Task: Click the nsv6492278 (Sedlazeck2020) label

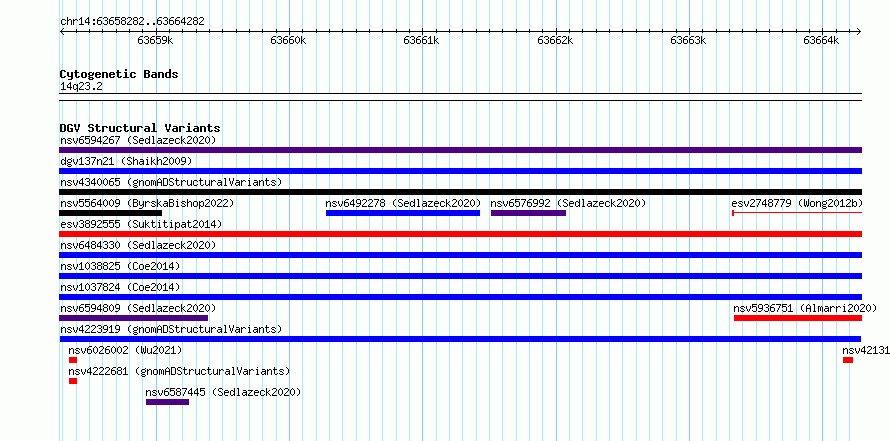Action: (403, 203)
